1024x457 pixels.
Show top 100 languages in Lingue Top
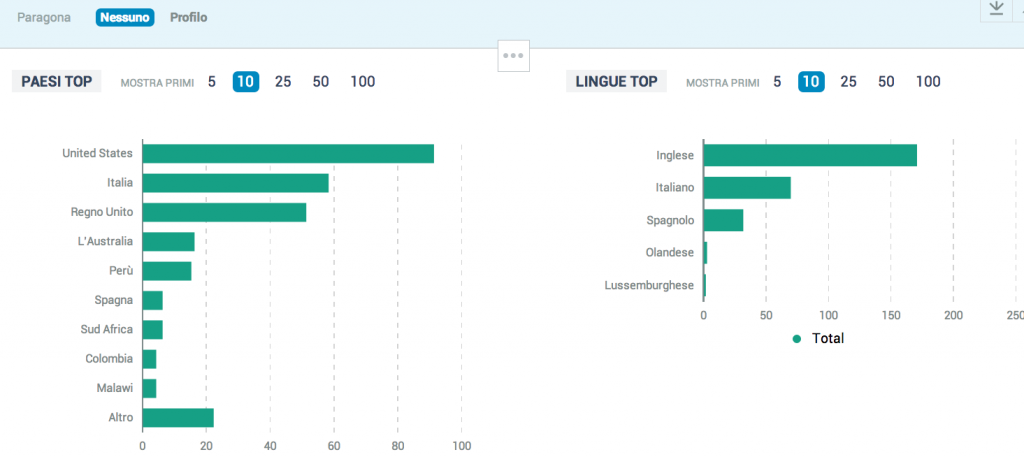coord(928,82)
